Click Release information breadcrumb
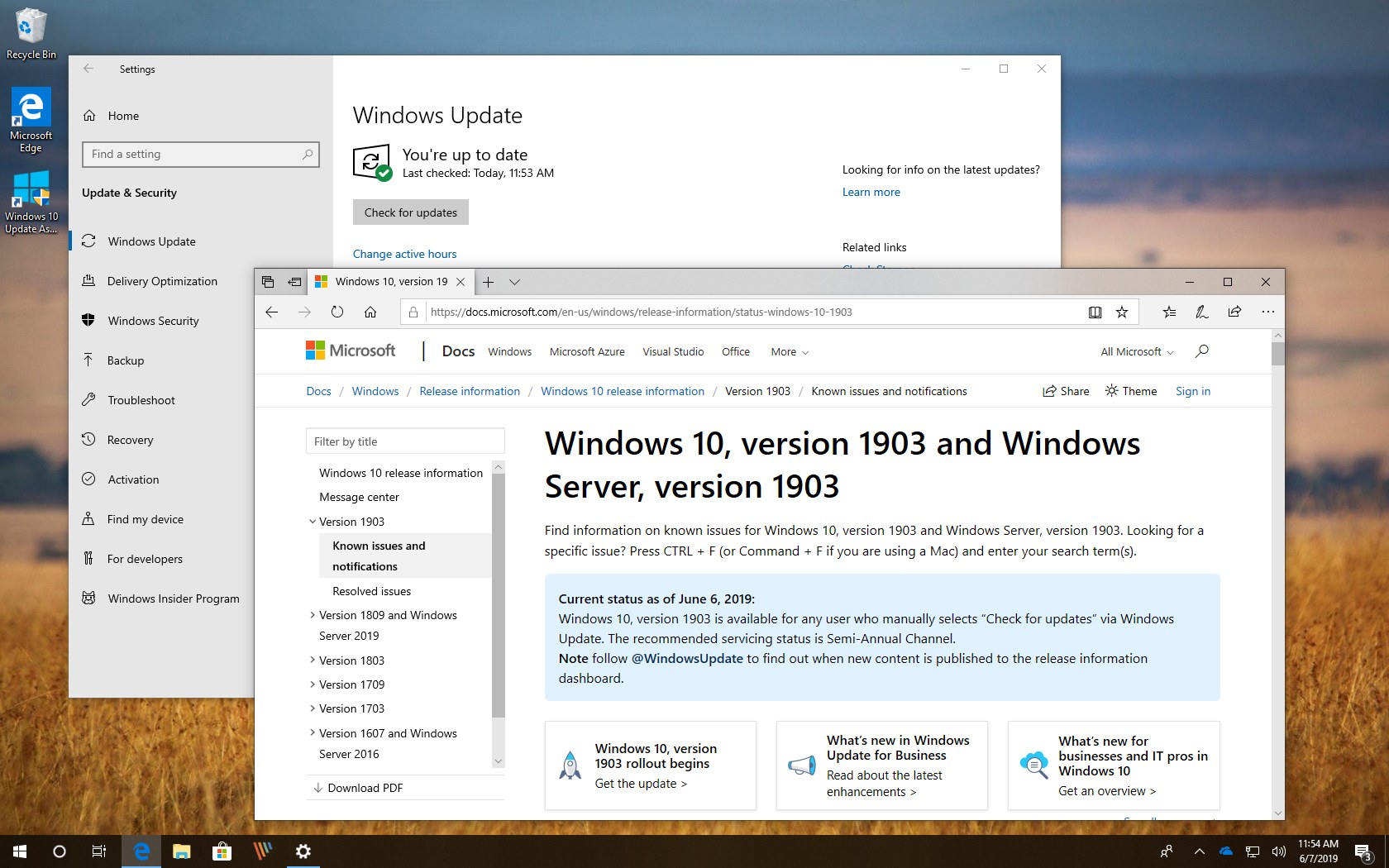Image resolution: width=1389 pixels, height=868 pixels. 470,391
